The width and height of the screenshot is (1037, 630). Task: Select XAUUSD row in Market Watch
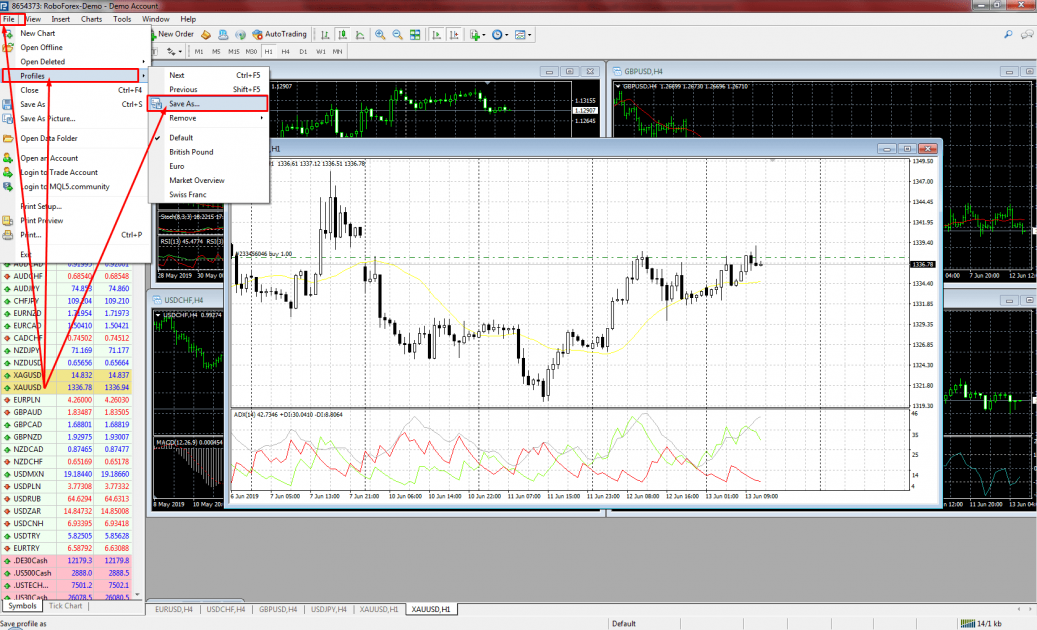point(67,387)
